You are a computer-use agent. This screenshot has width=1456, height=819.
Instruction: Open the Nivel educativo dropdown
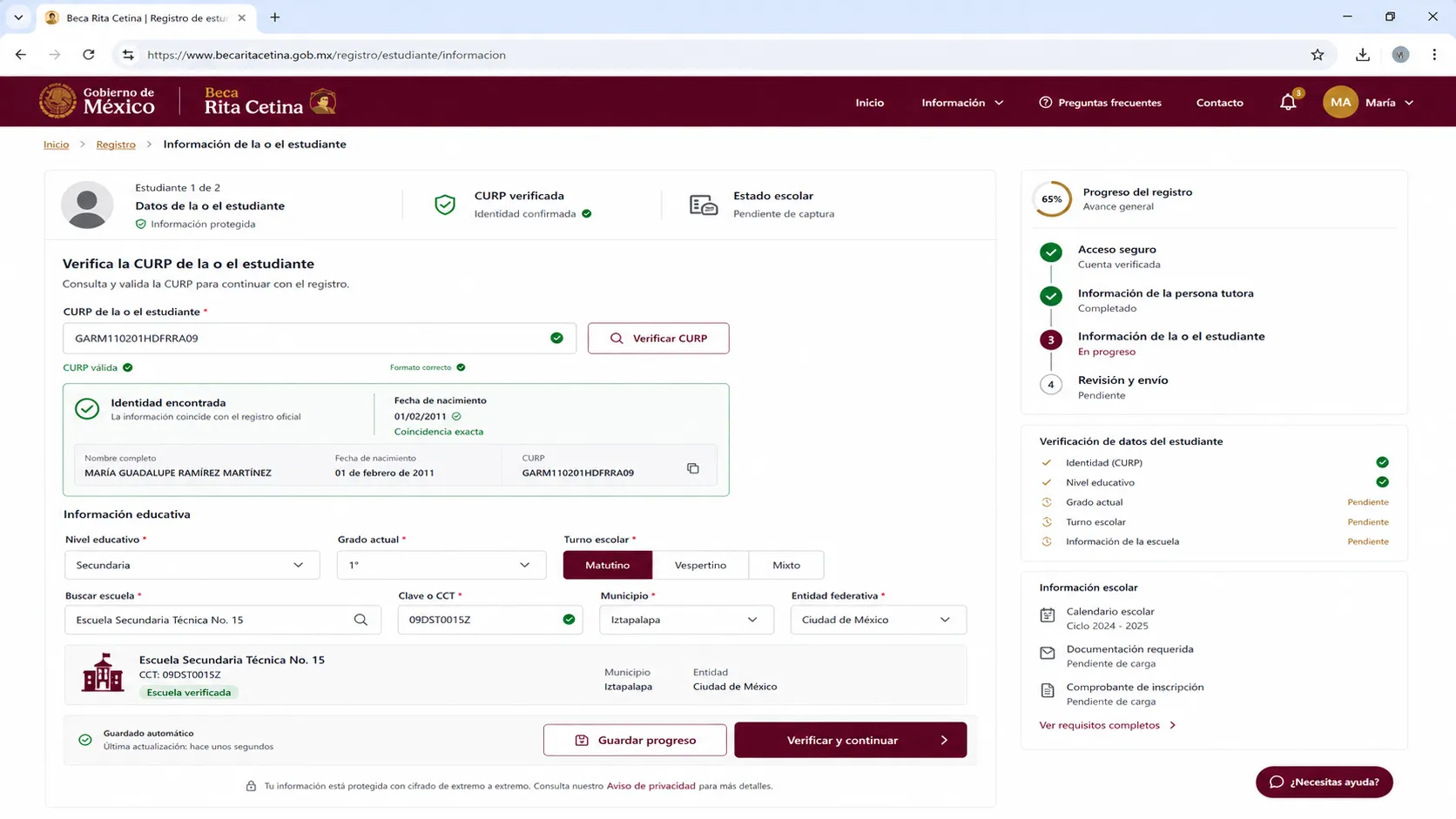coord(192,565)
